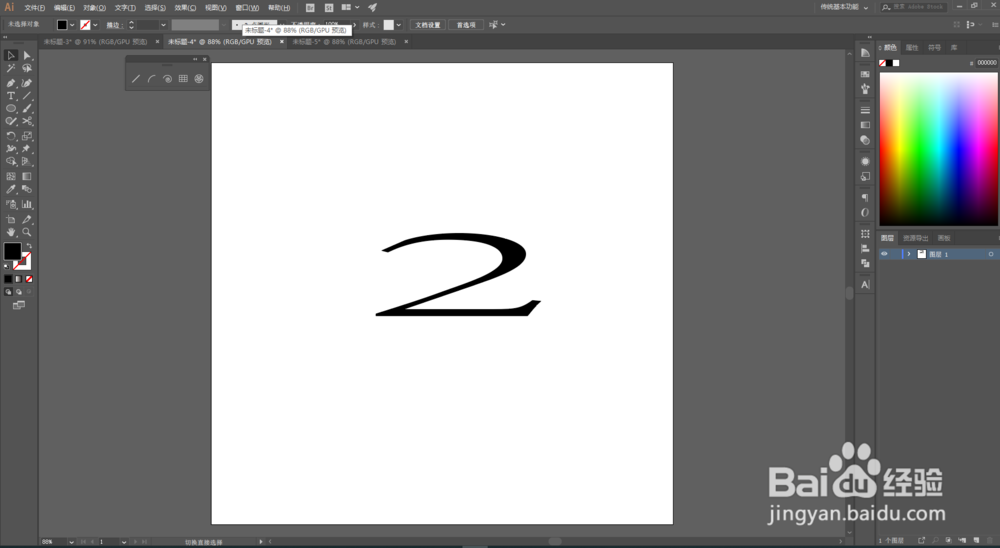
Task: Select the Lasso tool
Action: pyautogui.click(x=27, y=68)
